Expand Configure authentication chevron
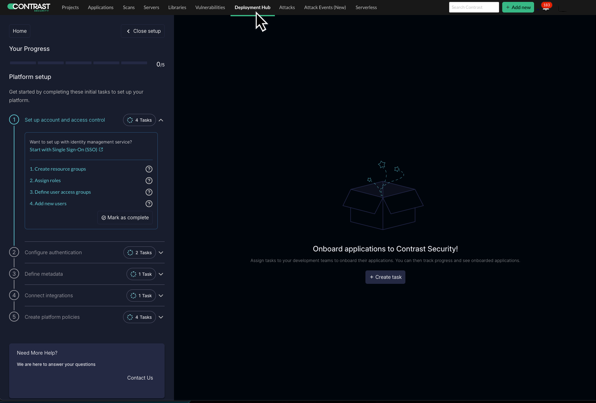 161,252
